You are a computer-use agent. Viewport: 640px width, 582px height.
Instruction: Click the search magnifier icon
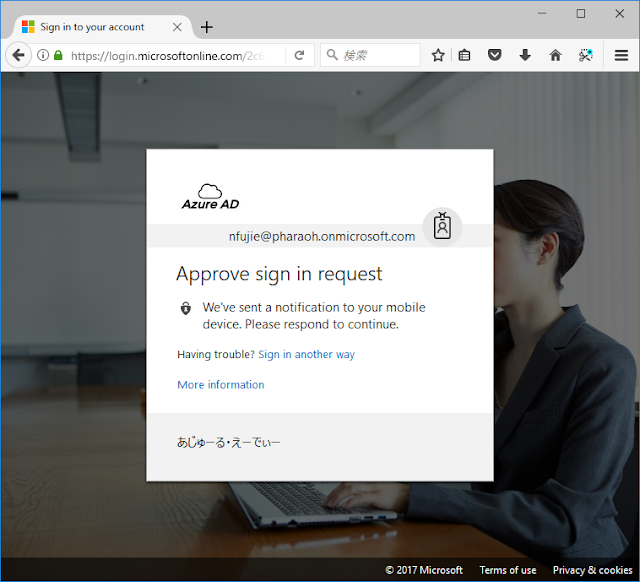[x=332, y=55]
